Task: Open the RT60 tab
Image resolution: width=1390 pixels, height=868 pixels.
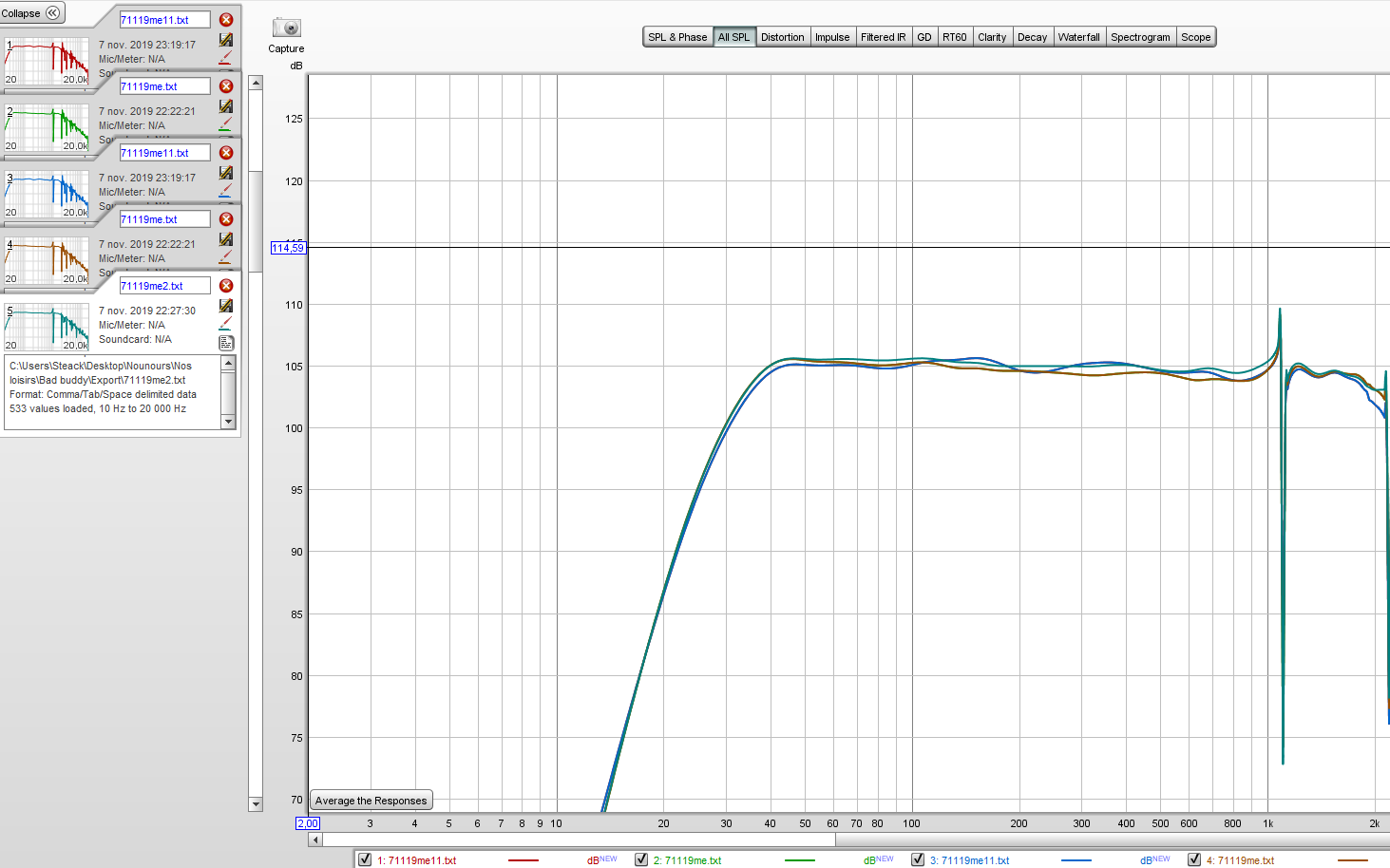Action: [x=954, y=37]
